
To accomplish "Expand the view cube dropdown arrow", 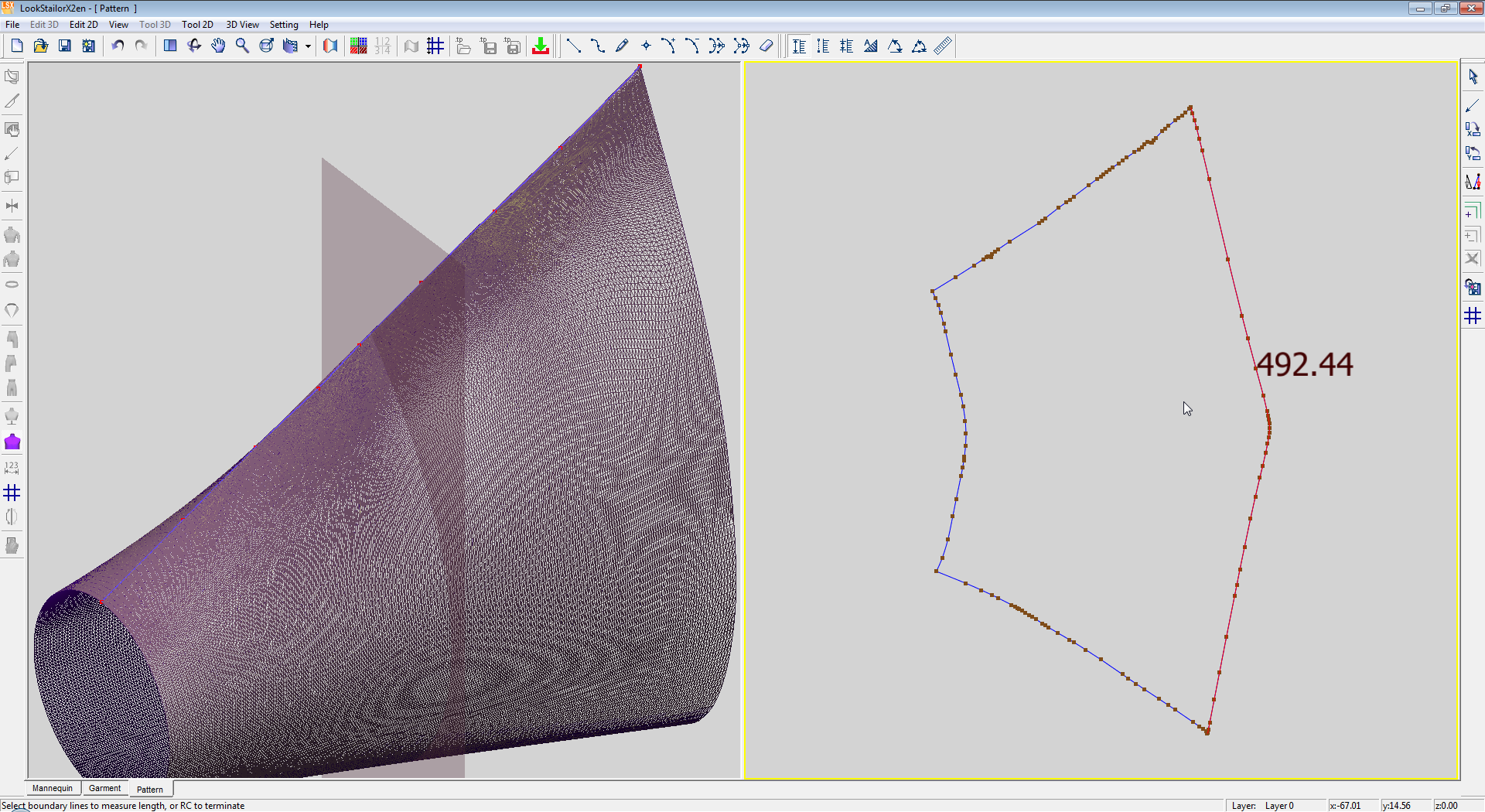I will [308, 46].
